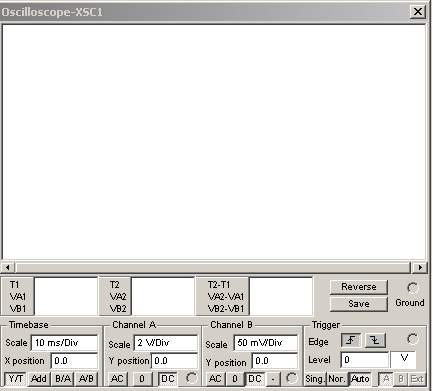Set Channel A coupling to DC
Screen dimensions: 433x391
point(167,379)
